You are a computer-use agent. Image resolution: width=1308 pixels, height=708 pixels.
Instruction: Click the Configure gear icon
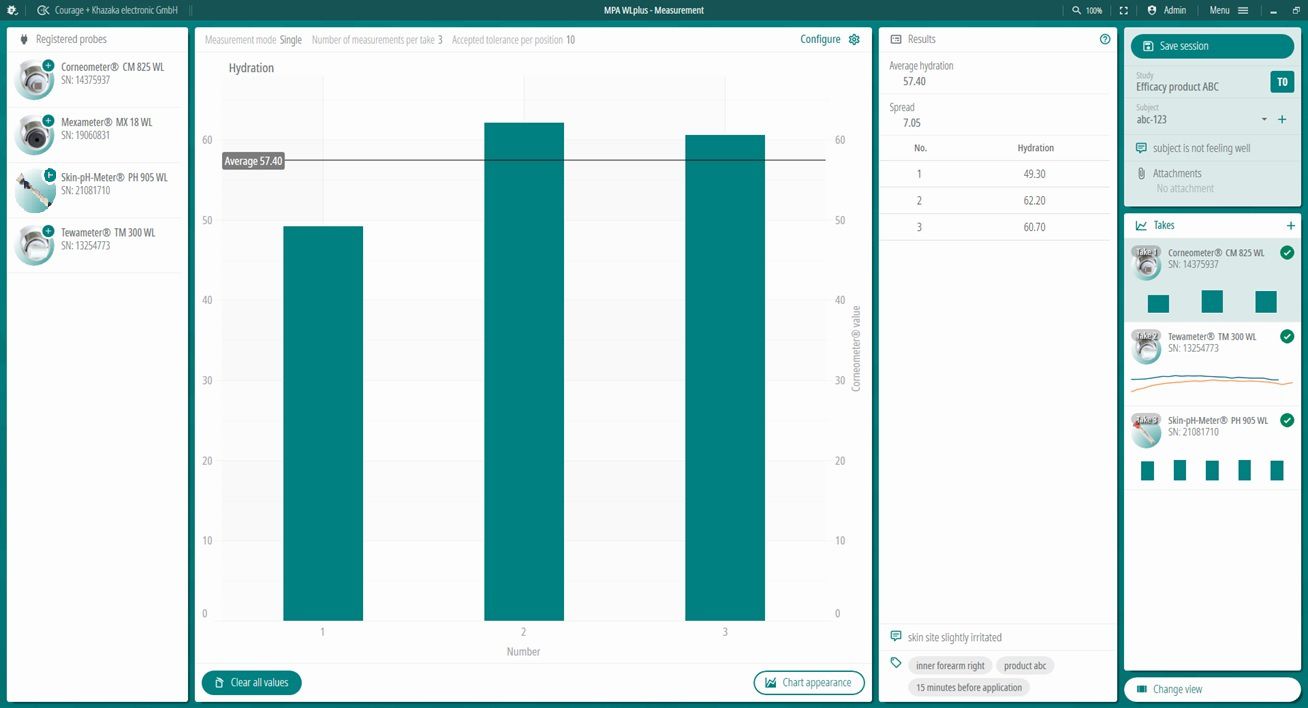click(x=854, y=39)
